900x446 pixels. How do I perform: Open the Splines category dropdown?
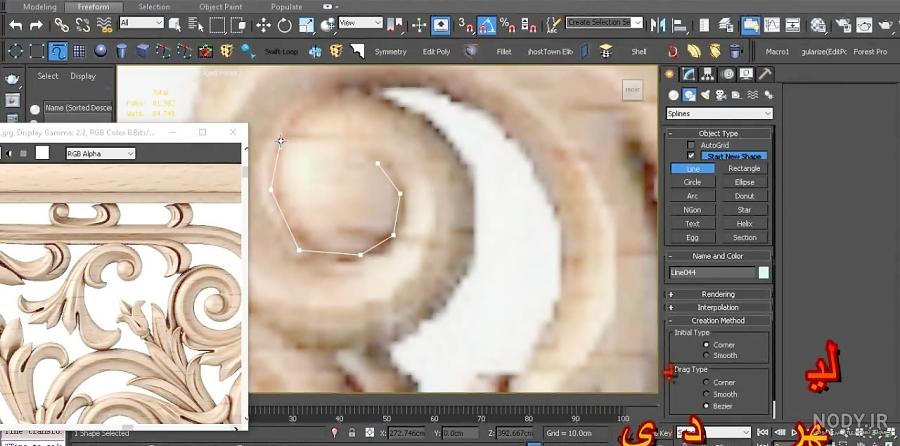pyautogui.click(x=719, y=114)
